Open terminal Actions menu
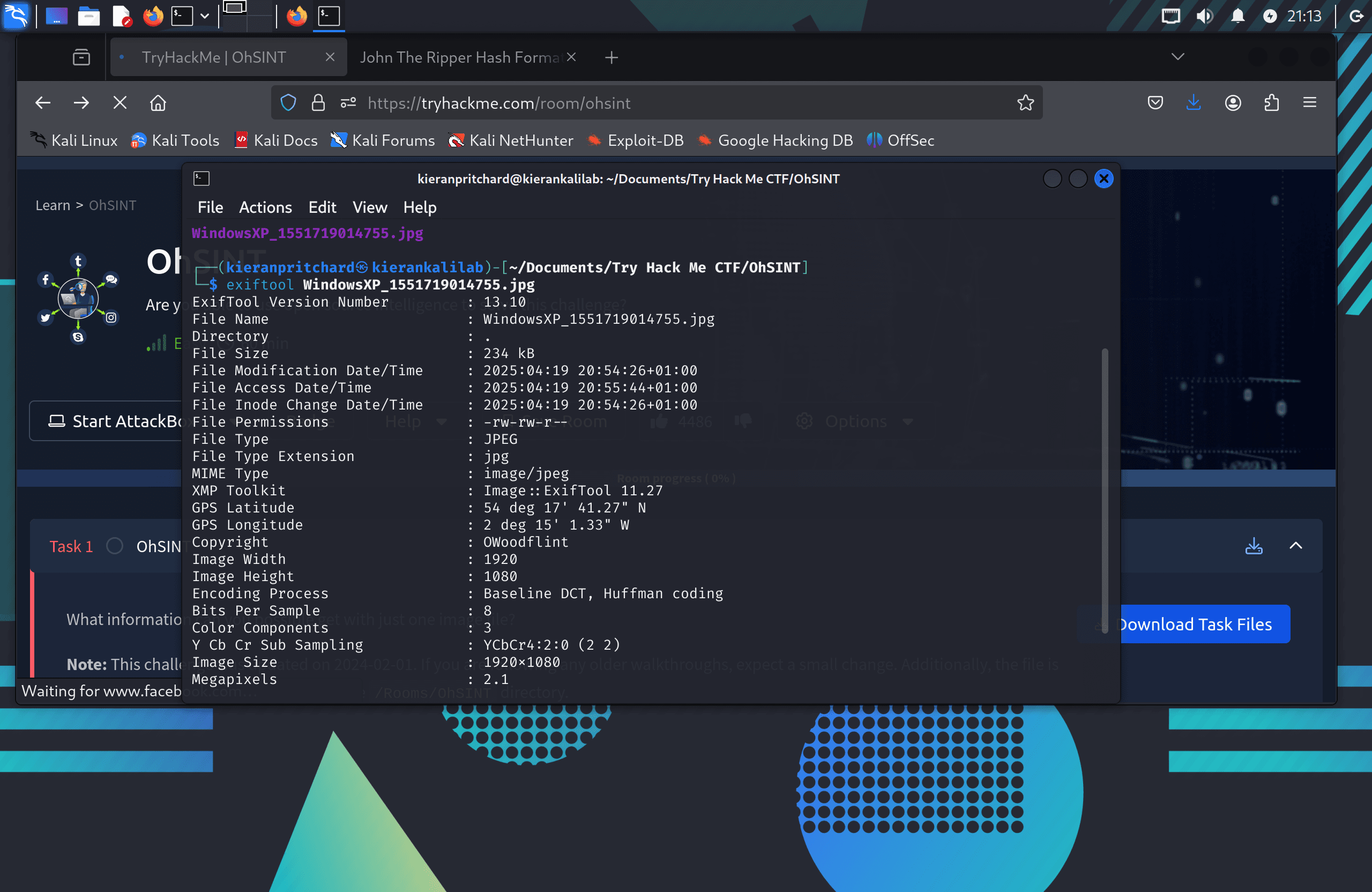This screenshot has height=892, width=1372. coord(266,207)
